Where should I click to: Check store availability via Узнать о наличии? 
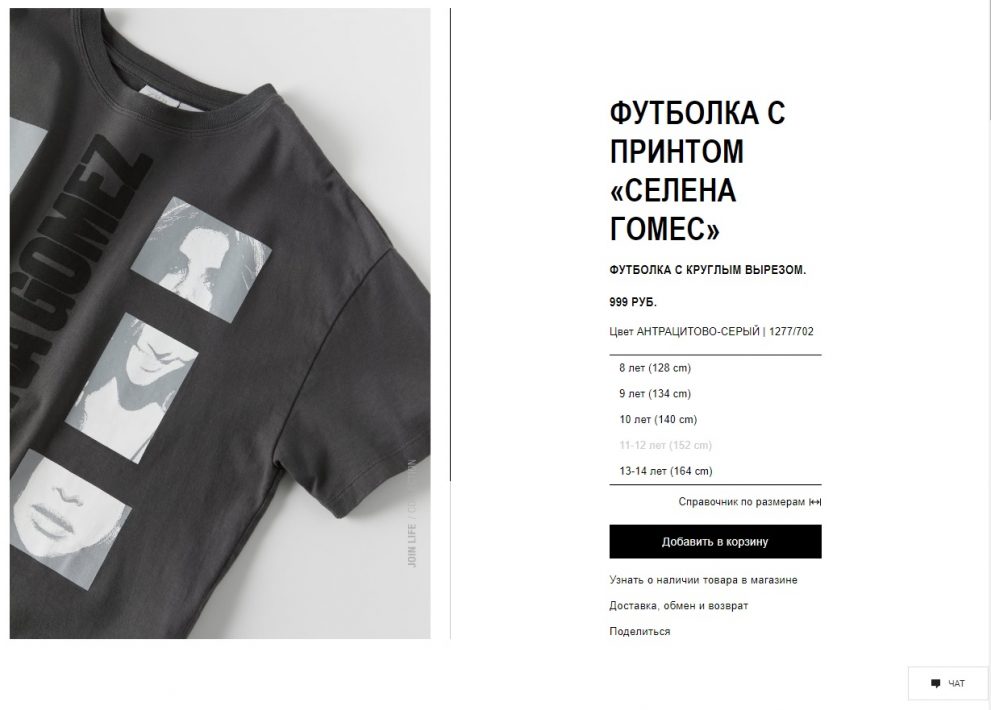click(703, 580)
